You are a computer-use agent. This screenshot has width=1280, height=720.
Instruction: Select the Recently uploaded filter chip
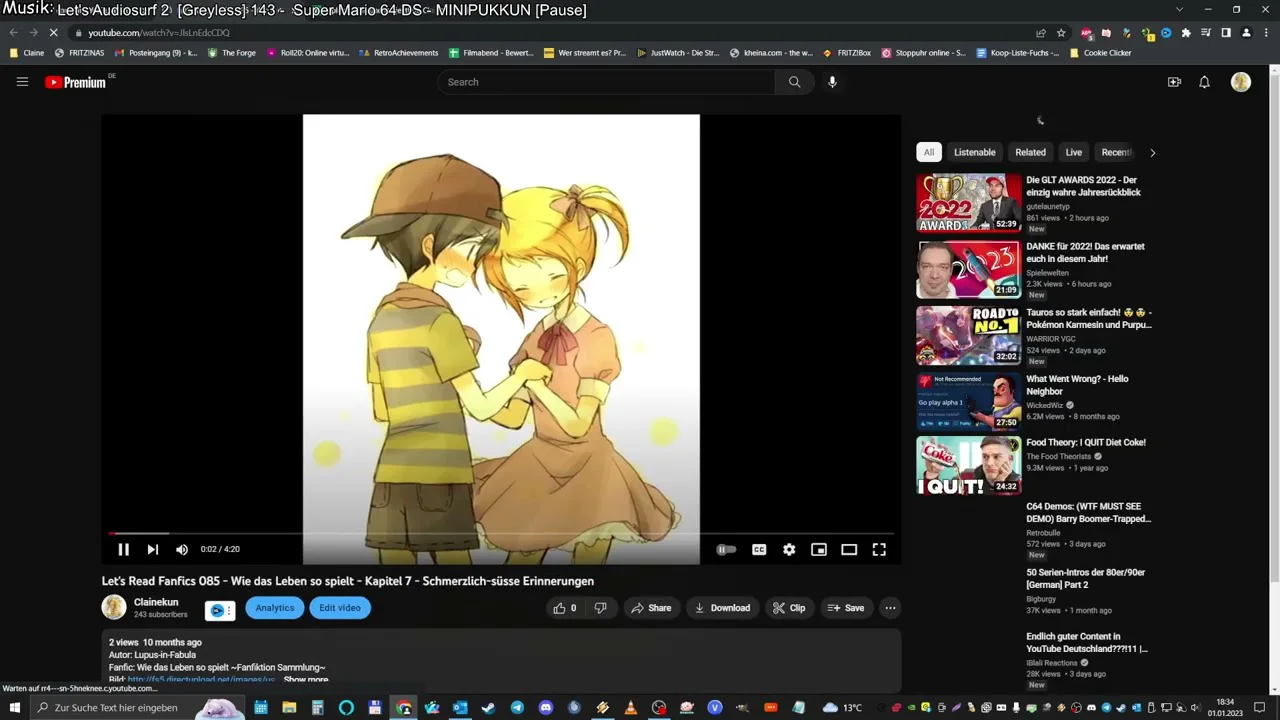coord(1116,152)
